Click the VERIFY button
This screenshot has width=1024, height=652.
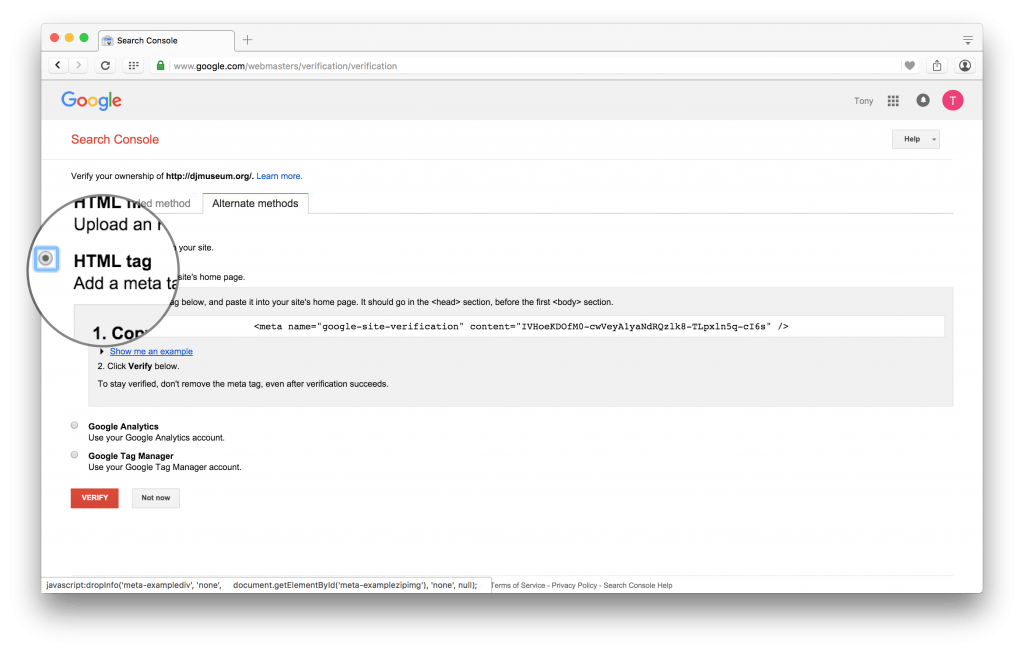[x=94, y=497]
